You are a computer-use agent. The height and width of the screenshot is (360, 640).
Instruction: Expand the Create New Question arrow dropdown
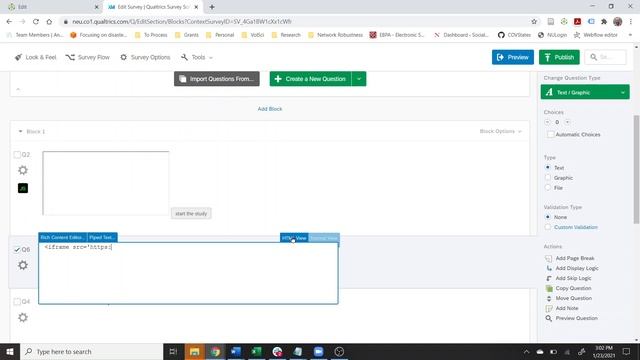pyautogui.click(x=359, y=79)
